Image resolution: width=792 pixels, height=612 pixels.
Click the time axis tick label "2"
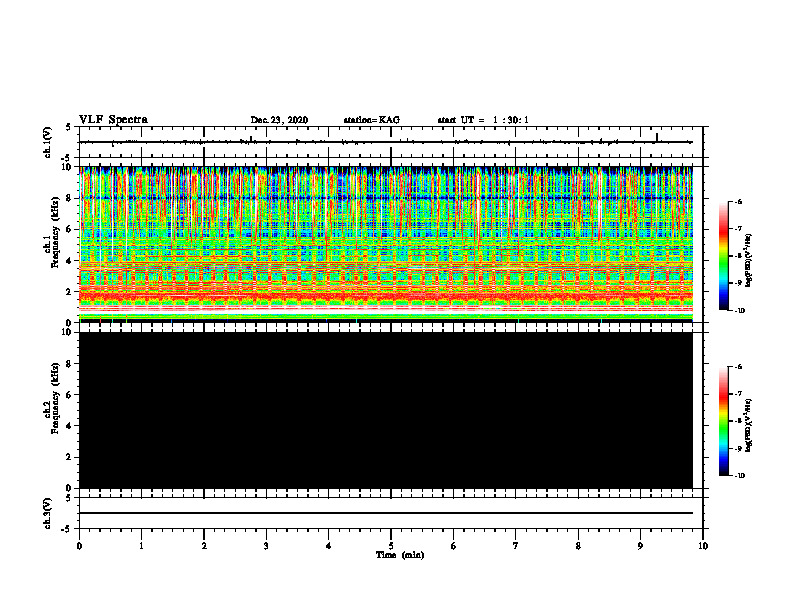204,546
